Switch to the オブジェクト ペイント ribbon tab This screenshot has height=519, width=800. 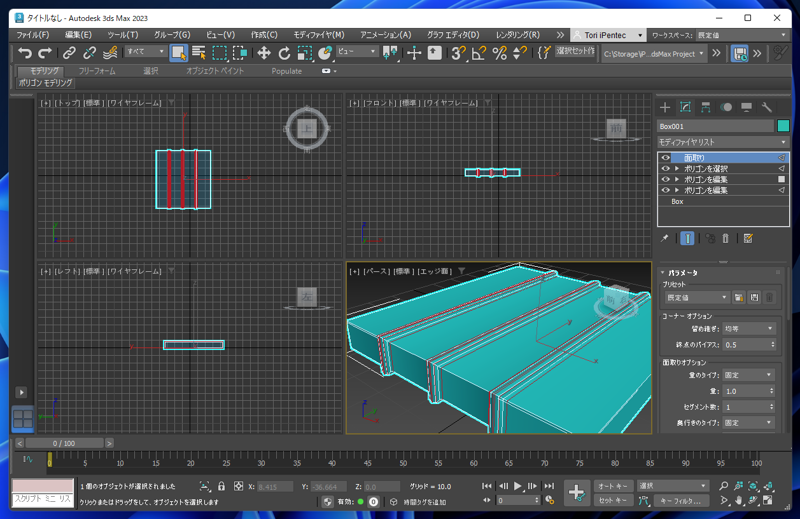click(x=215, y=71)
